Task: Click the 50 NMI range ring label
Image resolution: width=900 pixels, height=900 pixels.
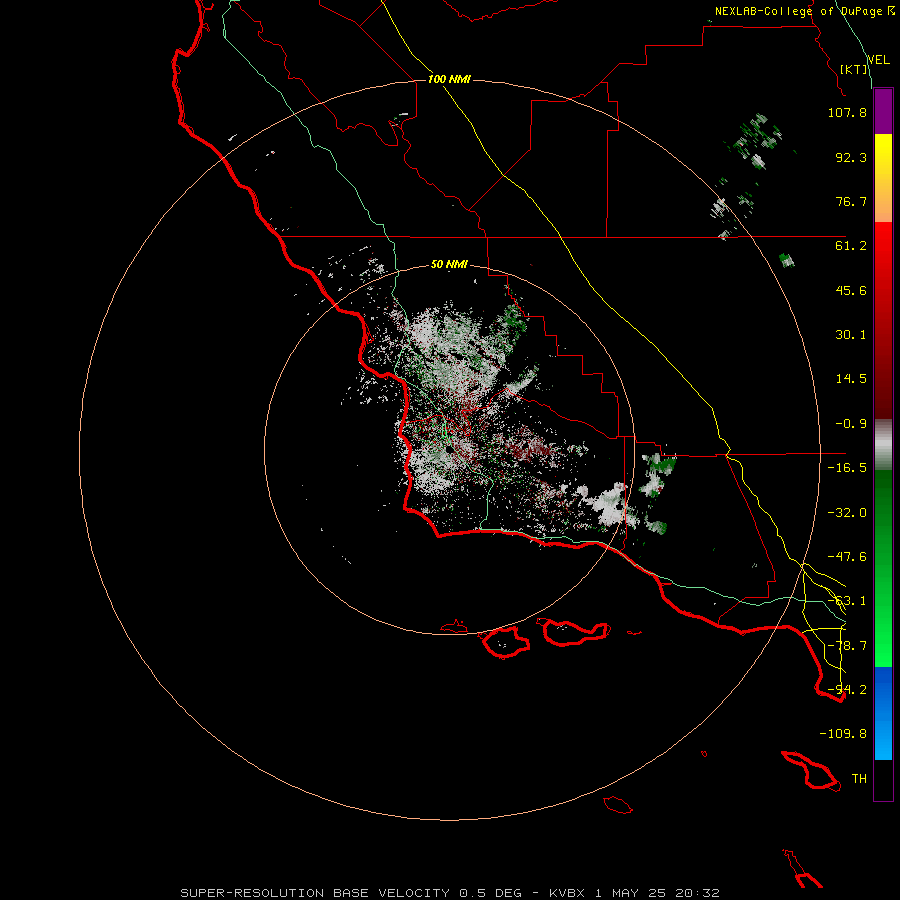Action: click(449, 264)
